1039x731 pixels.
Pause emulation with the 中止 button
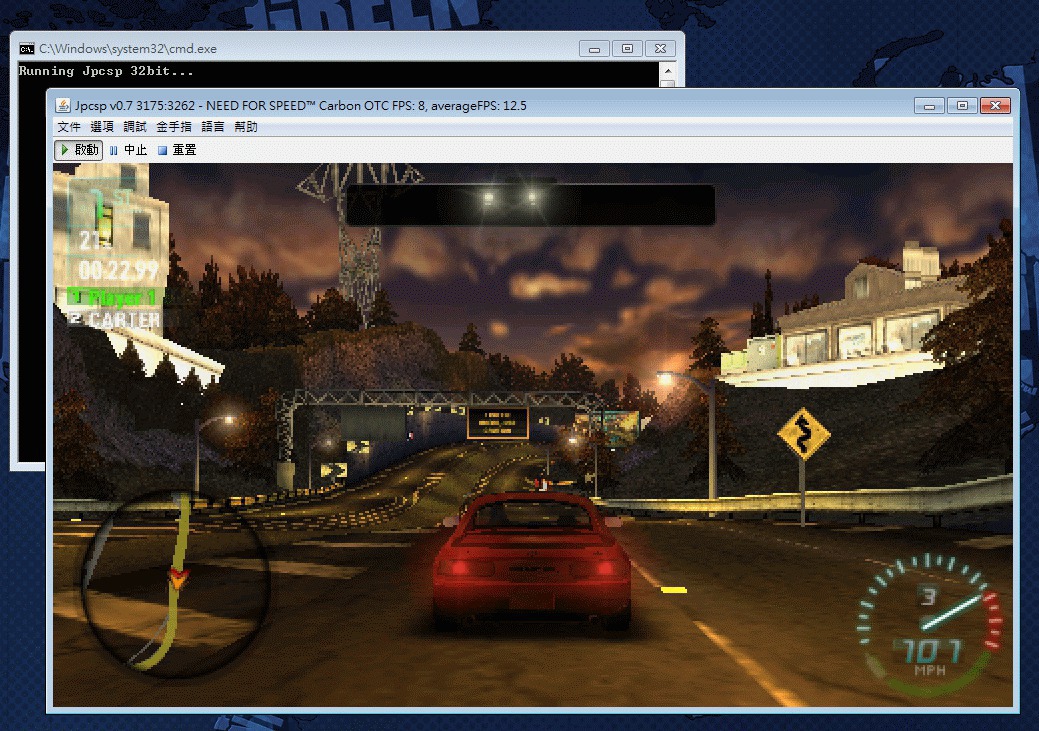click(x=129, y=150)
